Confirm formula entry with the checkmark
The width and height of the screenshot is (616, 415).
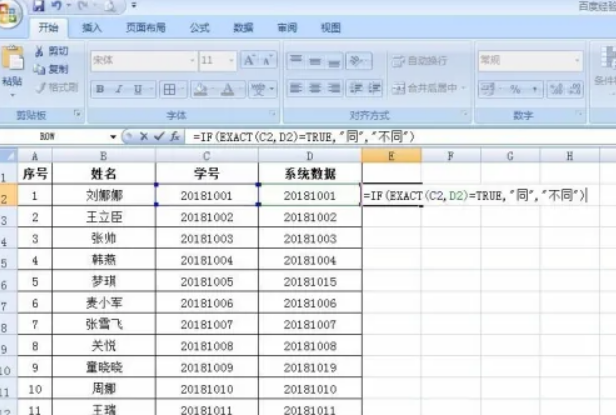[159, 137]
